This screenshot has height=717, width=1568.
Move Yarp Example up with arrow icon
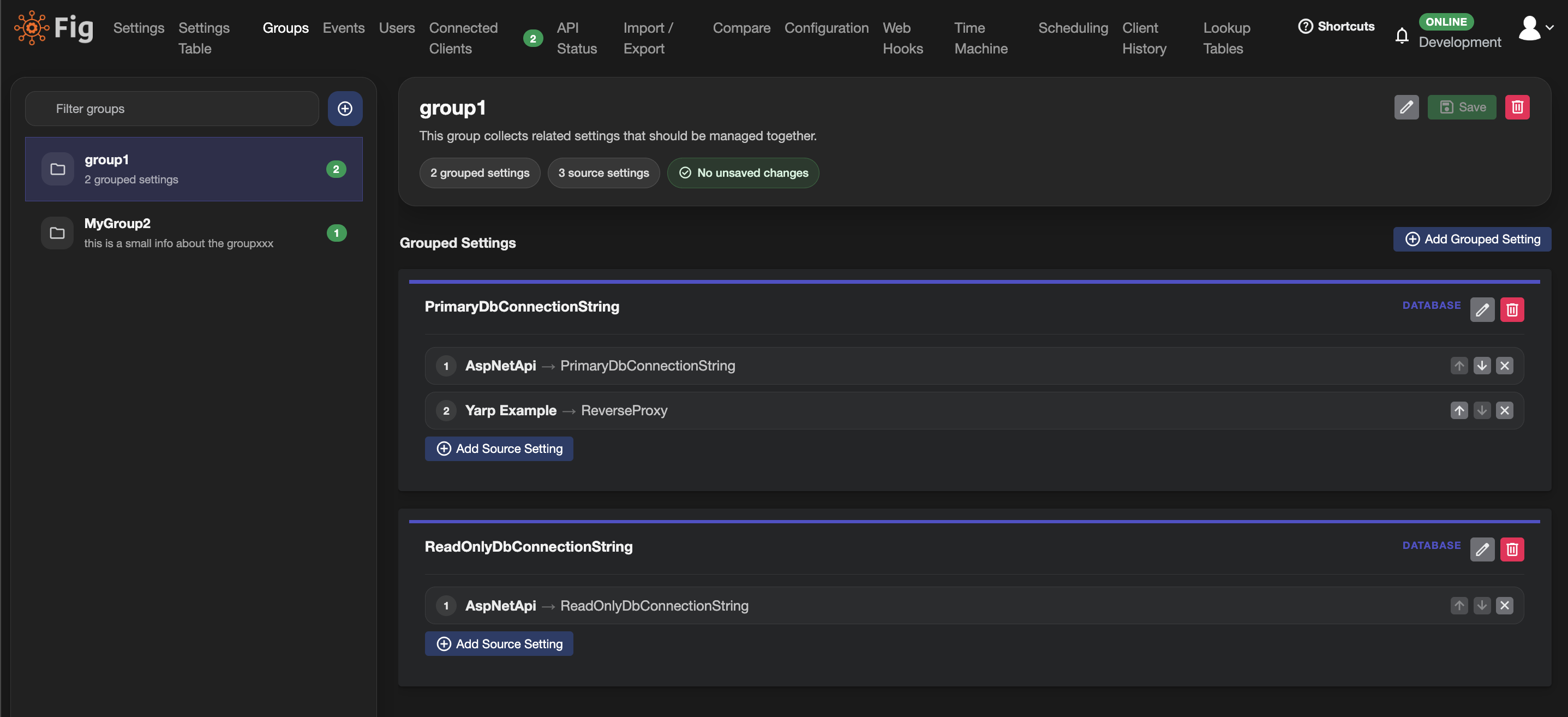[1459, 411]
